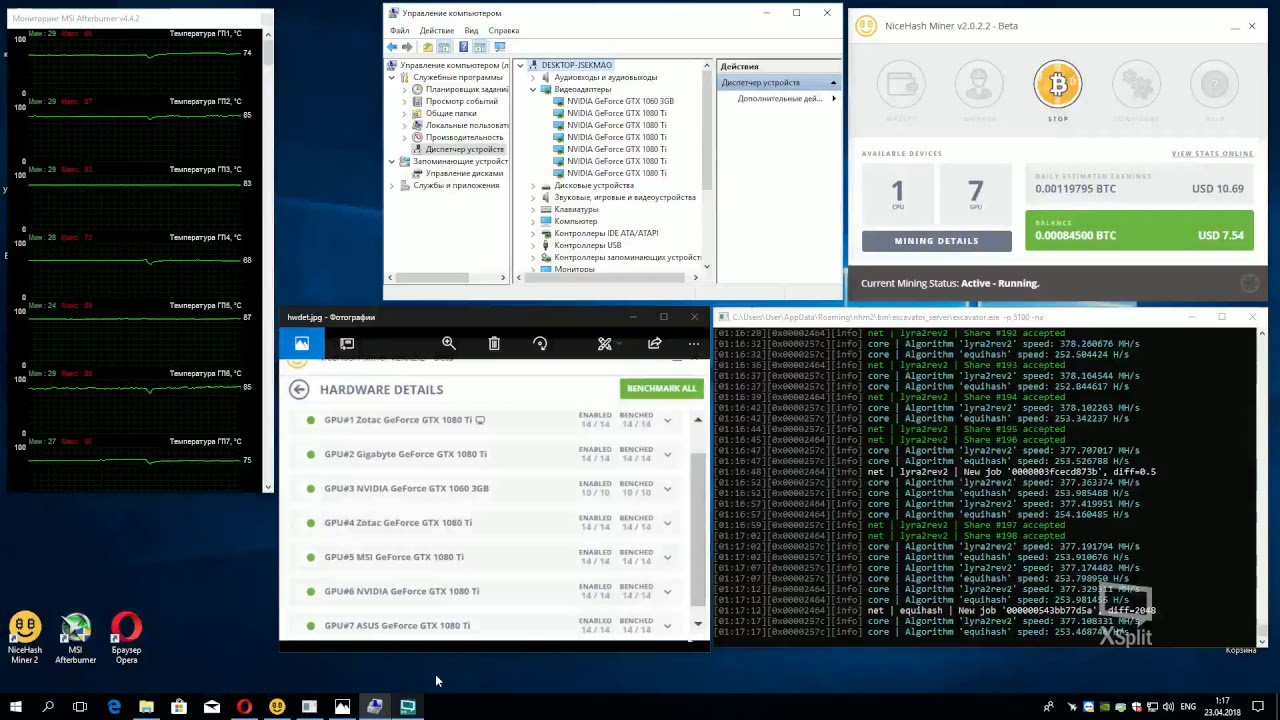
Task: Collapse the Служебные программы tree node
Action: 392,77
